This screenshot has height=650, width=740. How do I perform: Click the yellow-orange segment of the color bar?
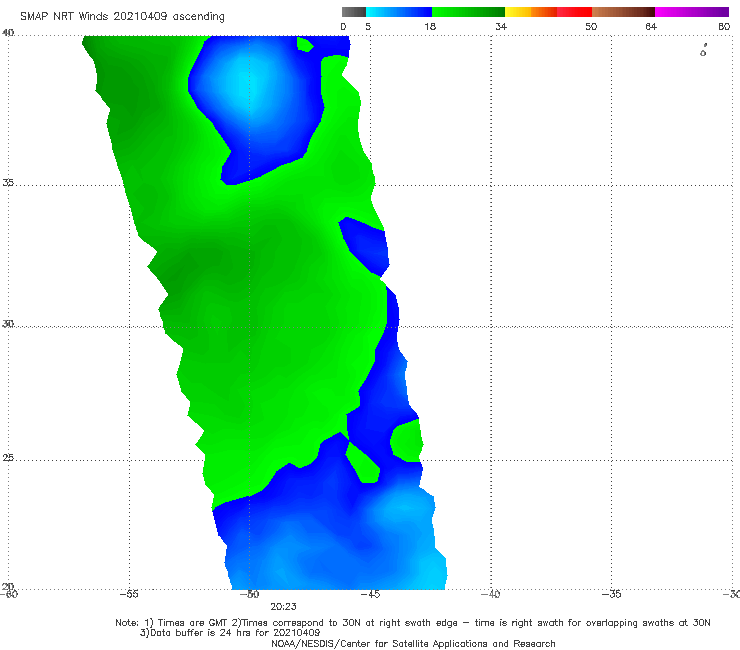tap(531, 12)
